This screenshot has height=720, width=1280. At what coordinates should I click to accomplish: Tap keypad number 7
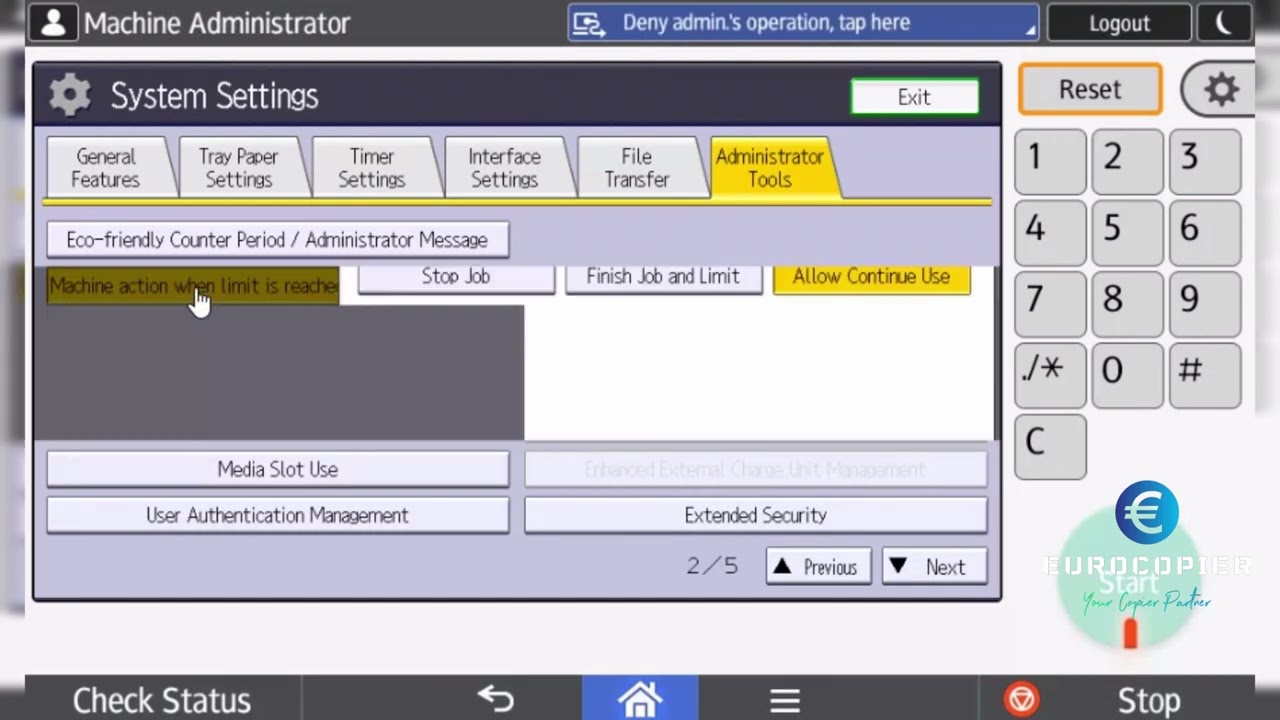pos(1050,302)
